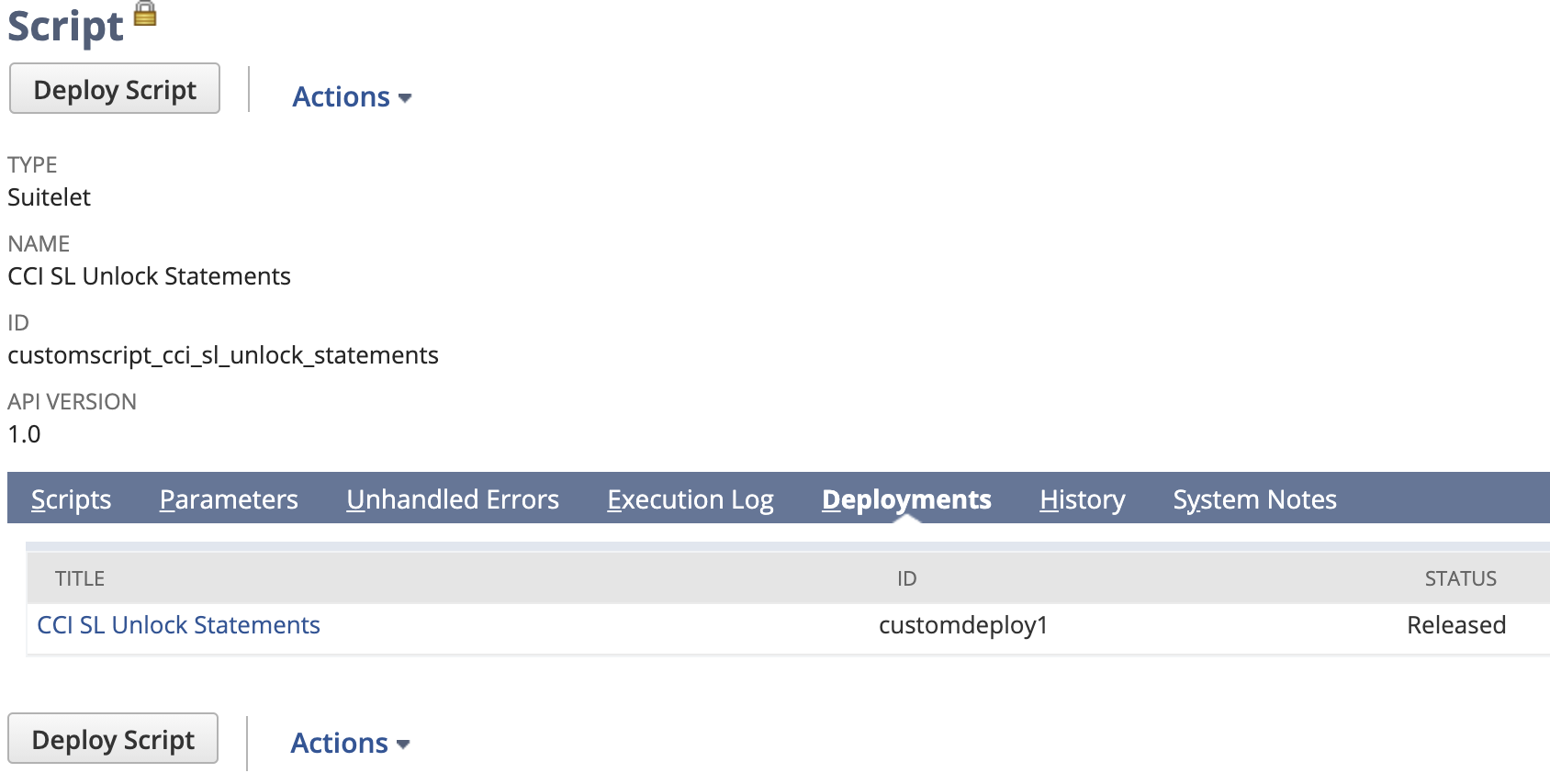1550x784 pixels.
Task: Select the customdeploy1 ID cell
Action: click(x=963, y=625)
